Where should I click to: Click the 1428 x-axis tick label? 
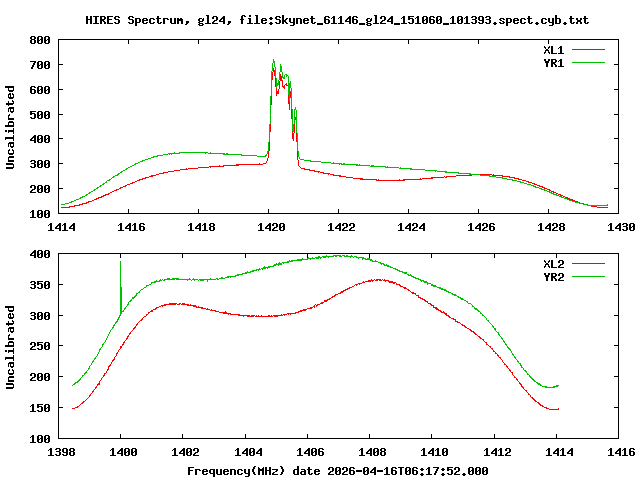pyautogui.click(x=551, y=227)
